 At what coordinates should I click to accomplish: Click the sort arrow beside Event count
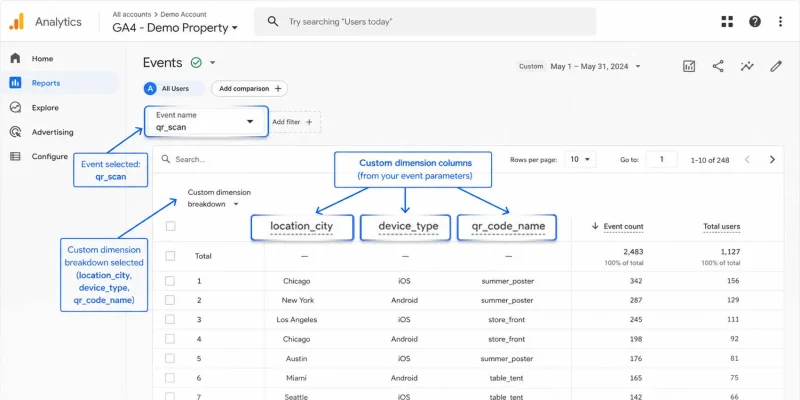(x=595, y=226)
